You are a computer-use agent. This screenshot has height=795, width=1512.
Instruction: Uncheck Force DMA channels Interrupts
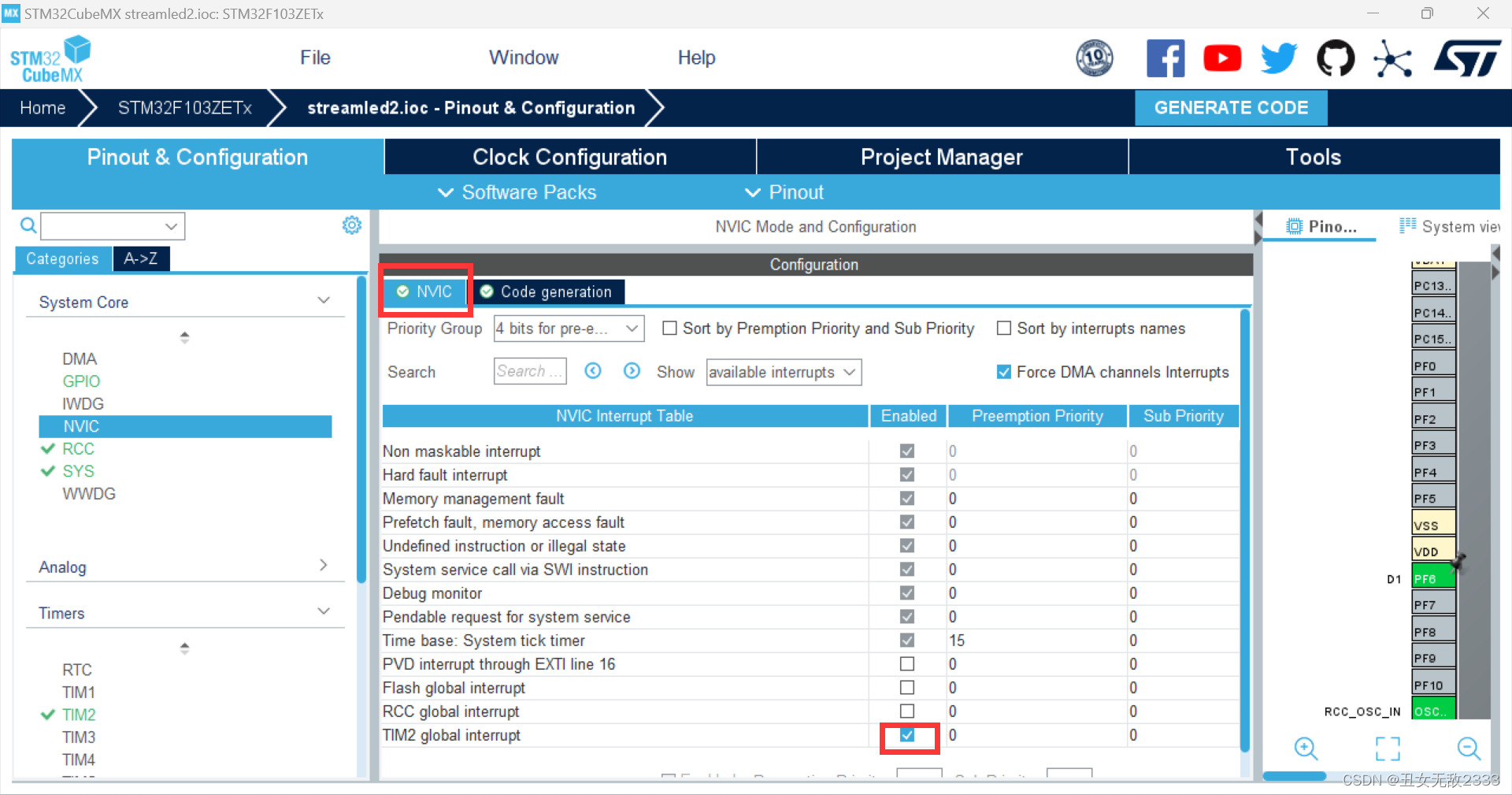pyautogui.click(x=1004, y=372)
